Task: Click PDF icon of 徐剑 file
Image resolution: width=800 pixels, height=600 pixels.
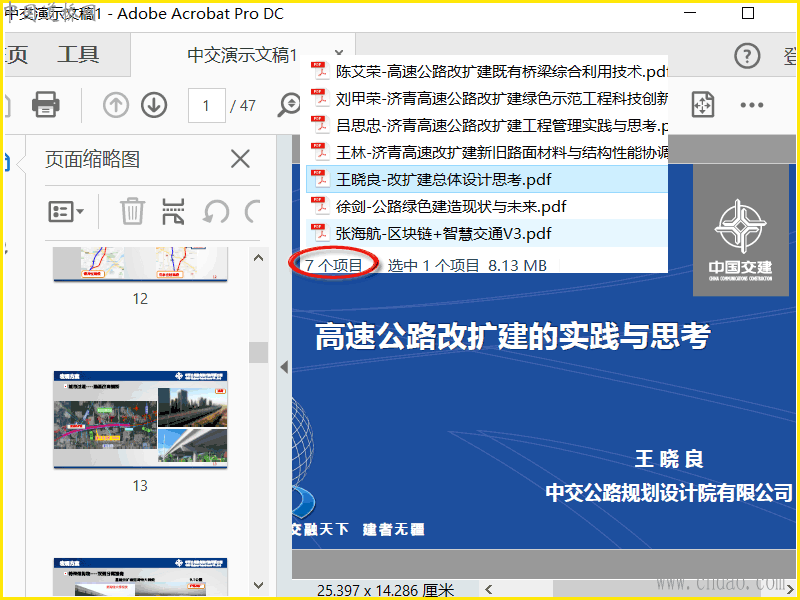Action: [320, 206]
